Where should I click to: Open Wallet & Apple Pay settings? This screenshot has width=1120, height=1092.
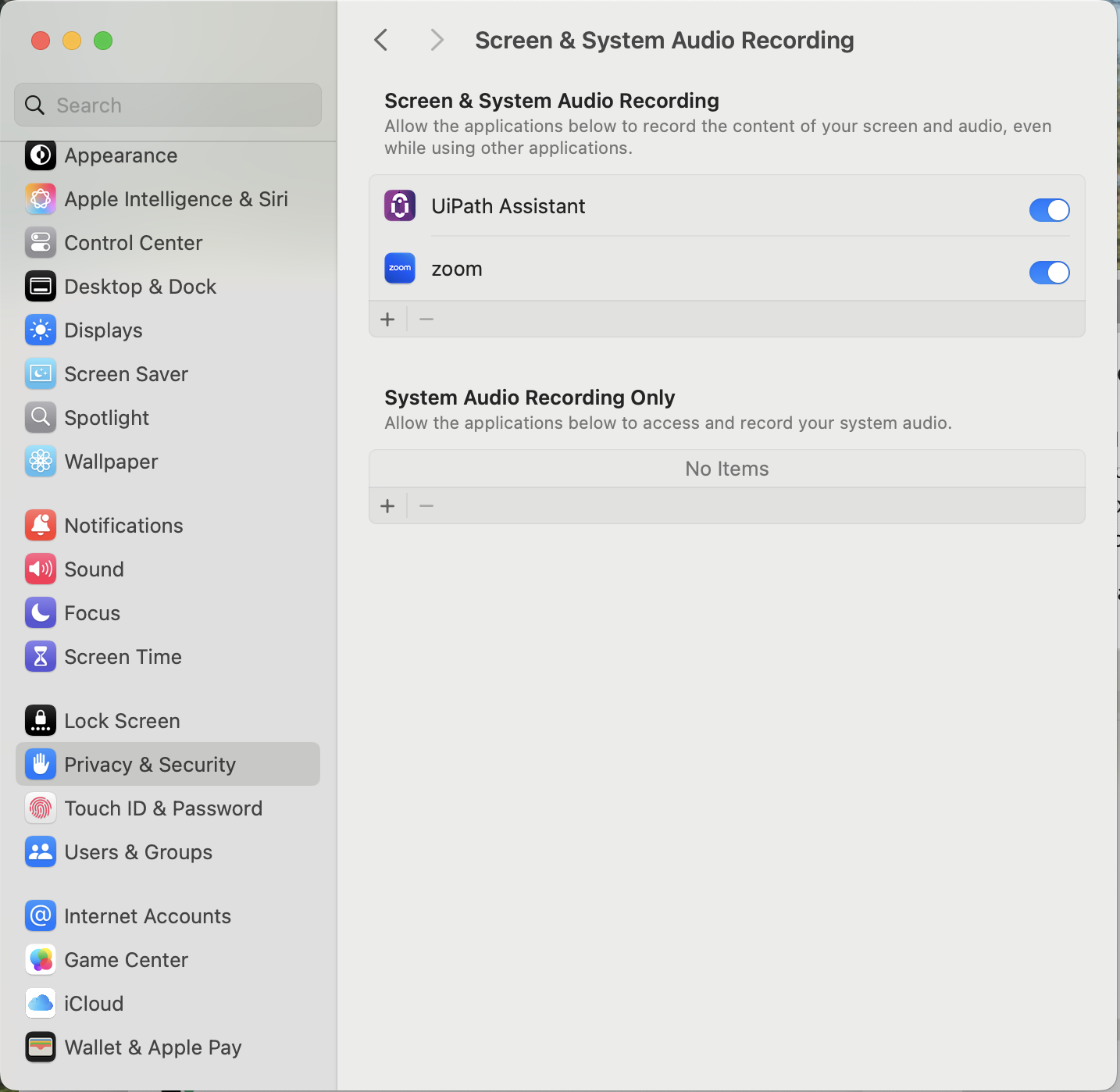point(152,1047)
